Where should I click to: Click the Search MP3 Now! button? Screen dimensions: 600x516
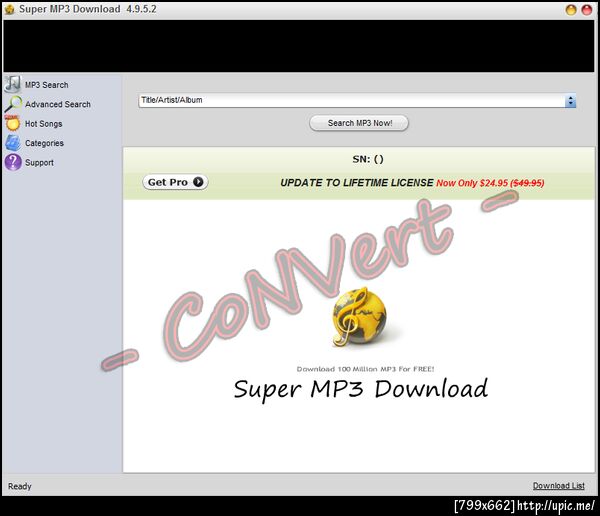coord(359,123)
